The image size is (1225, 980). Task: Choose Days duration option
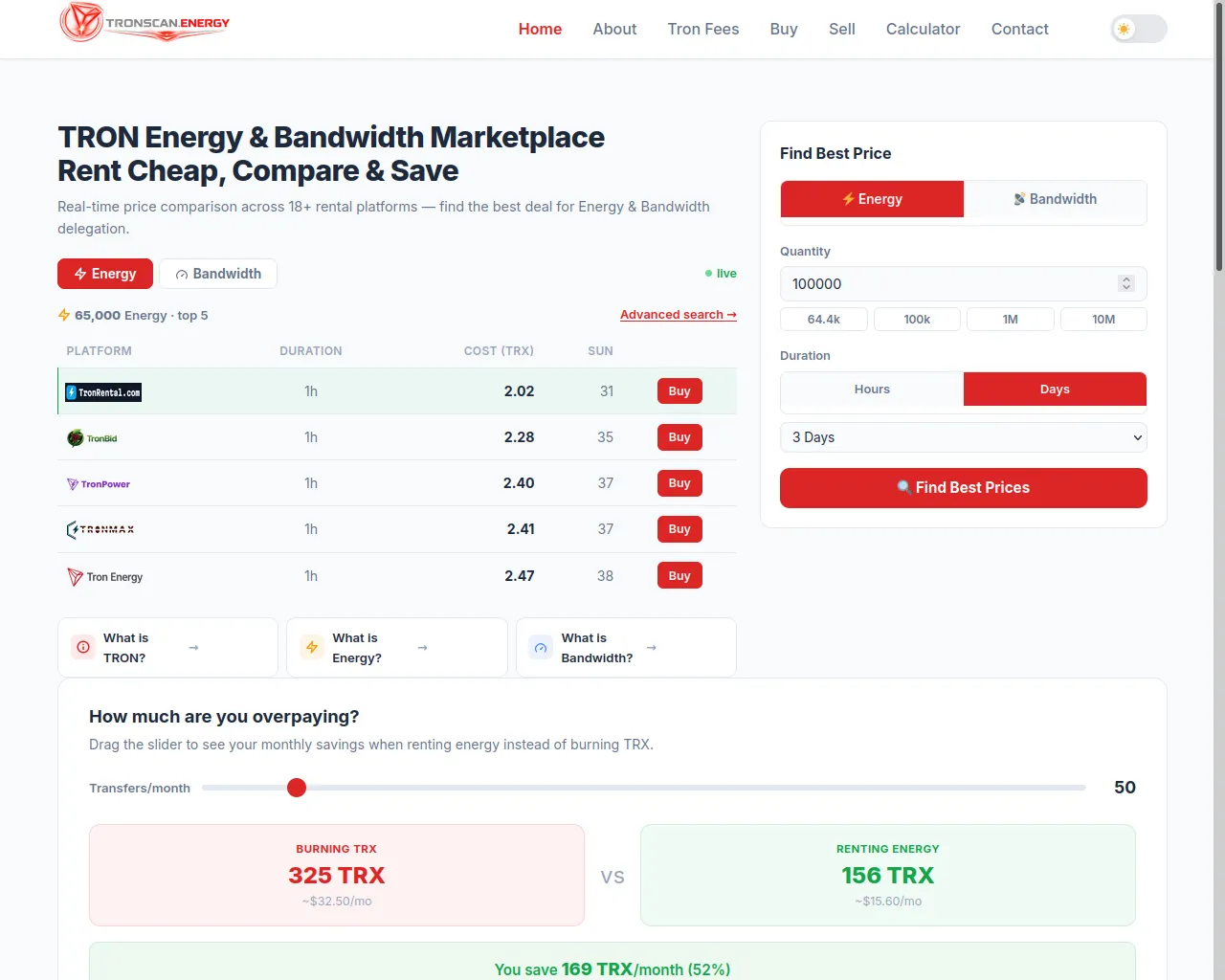tap(1055, 390)
